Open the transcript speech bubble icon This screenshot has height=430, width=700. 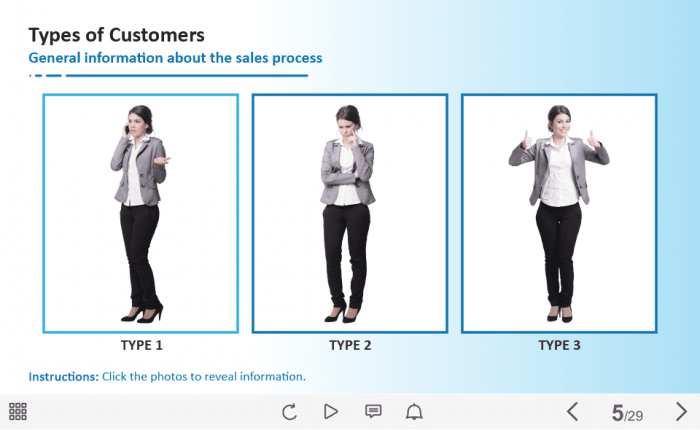[373, 411]
